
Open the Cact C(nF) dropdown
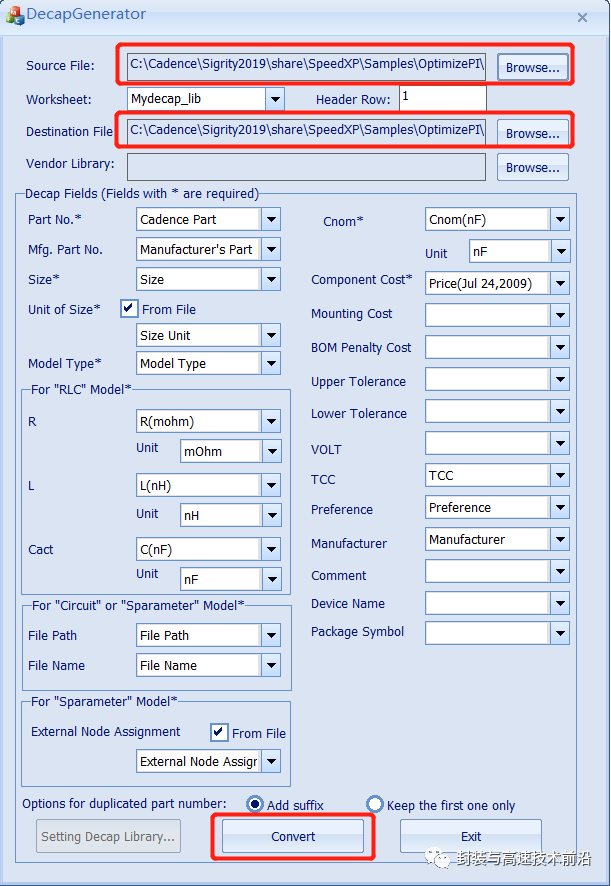271,549
